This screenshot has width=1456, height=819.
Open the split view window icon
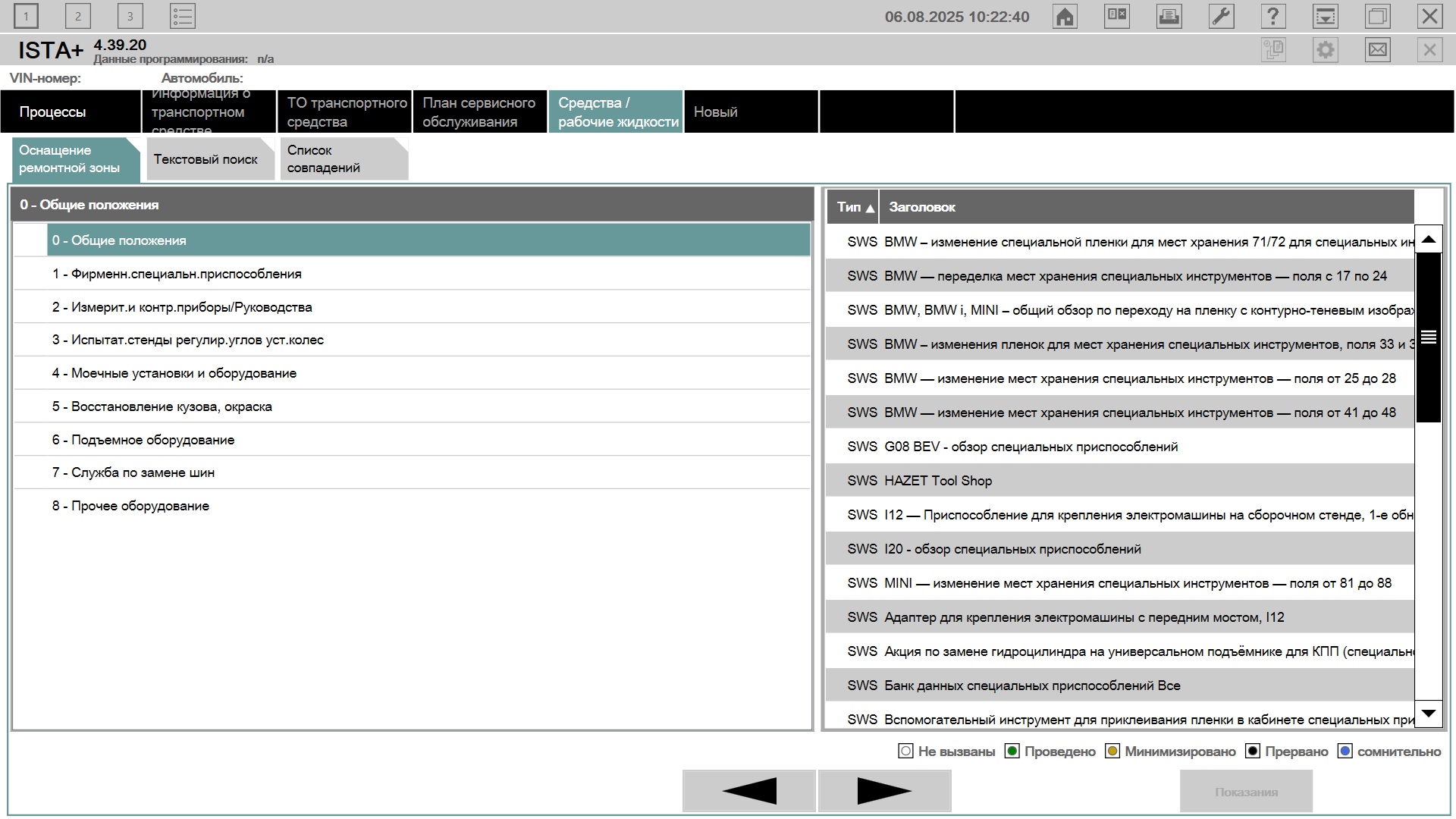click(1117, 16)
